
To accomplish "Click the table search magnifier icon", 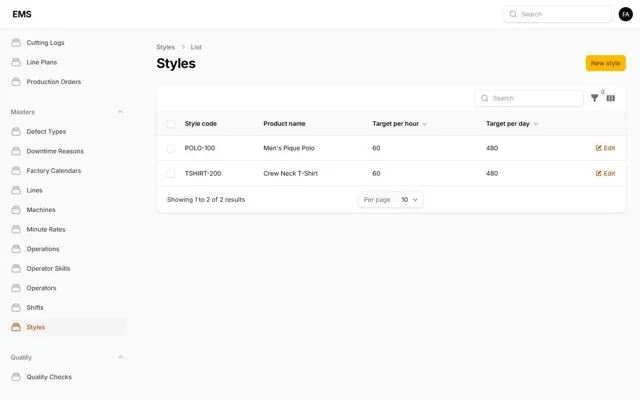I will [x=484, y=98].
